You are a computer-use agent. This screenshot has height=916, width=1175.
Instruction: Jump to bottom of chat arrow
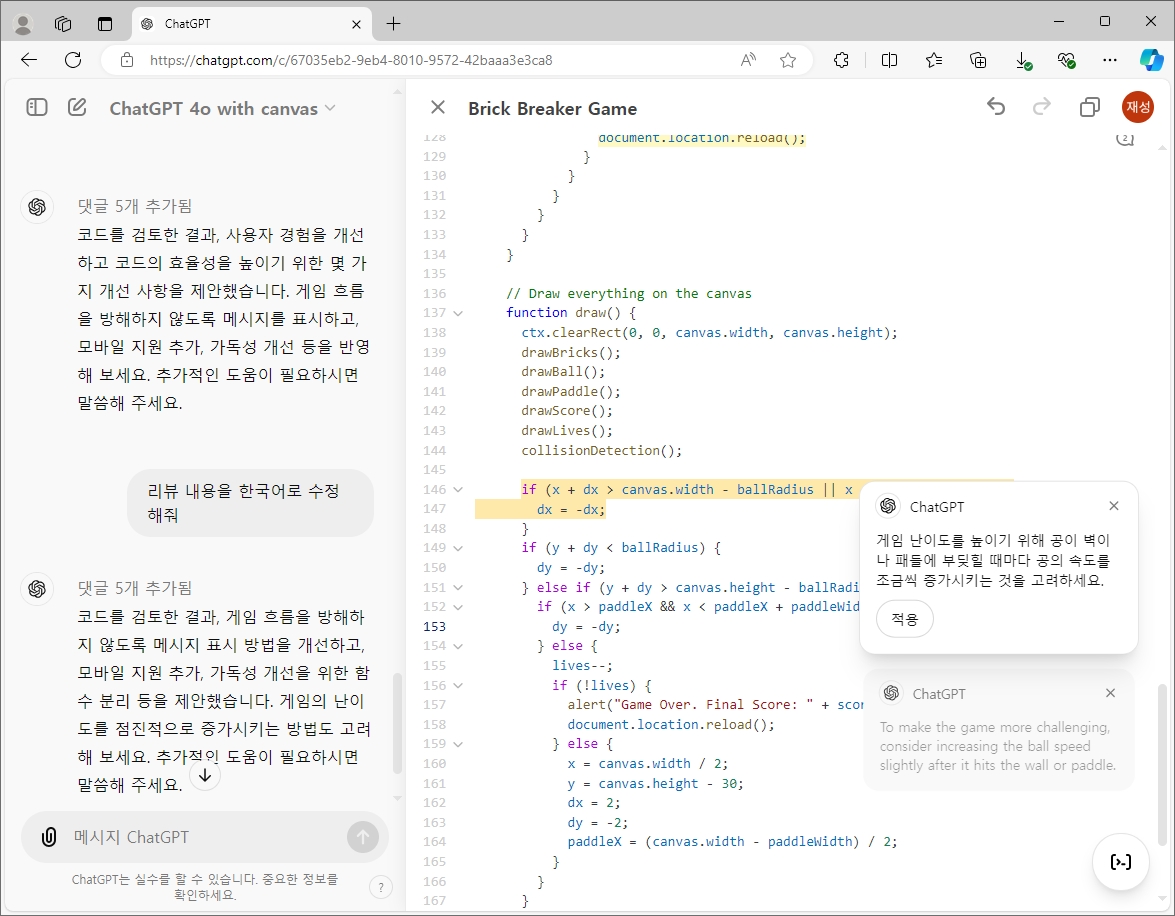[x=205, y=776]
